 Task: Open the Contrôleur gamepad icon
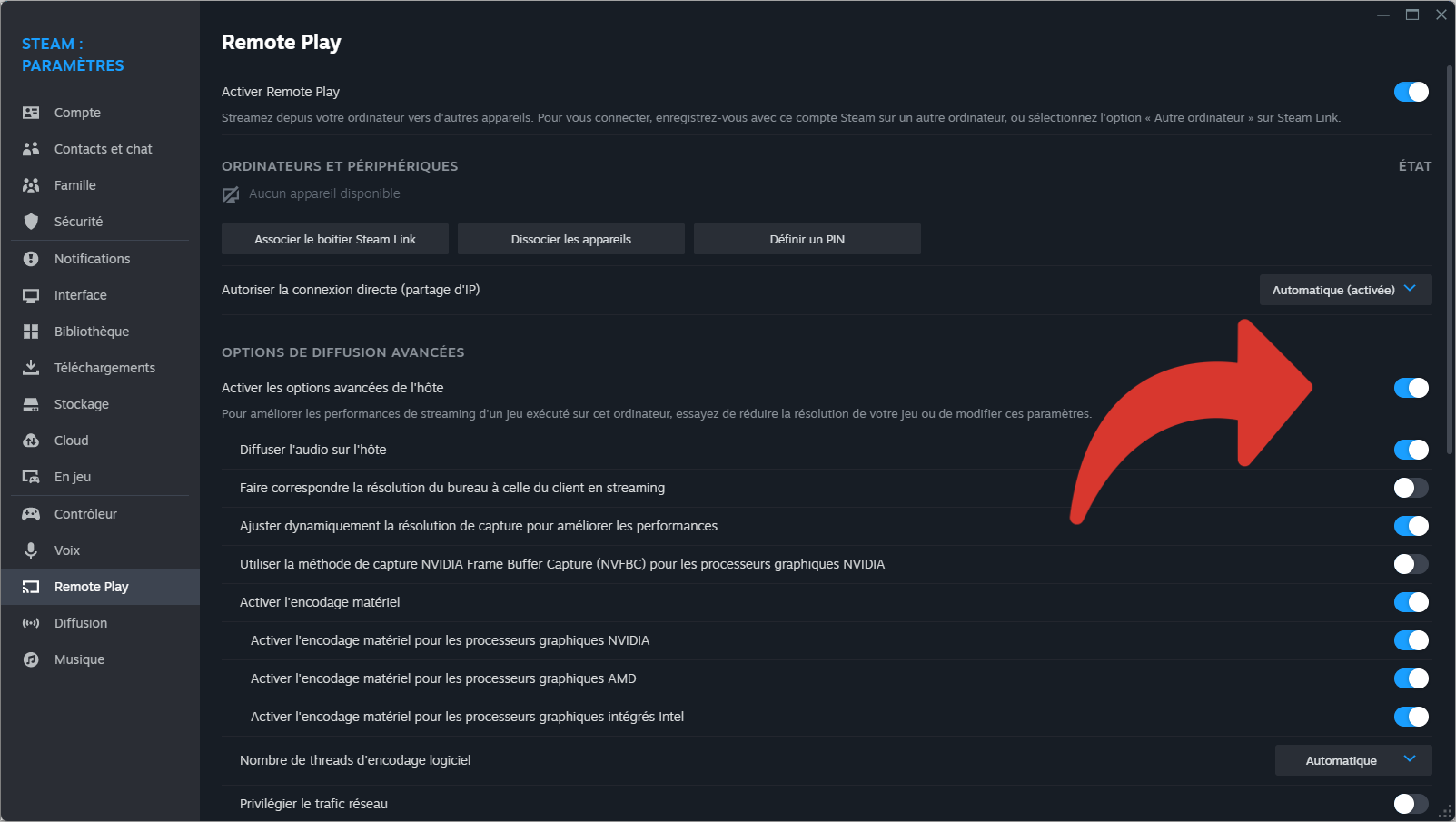click(31, 514)
